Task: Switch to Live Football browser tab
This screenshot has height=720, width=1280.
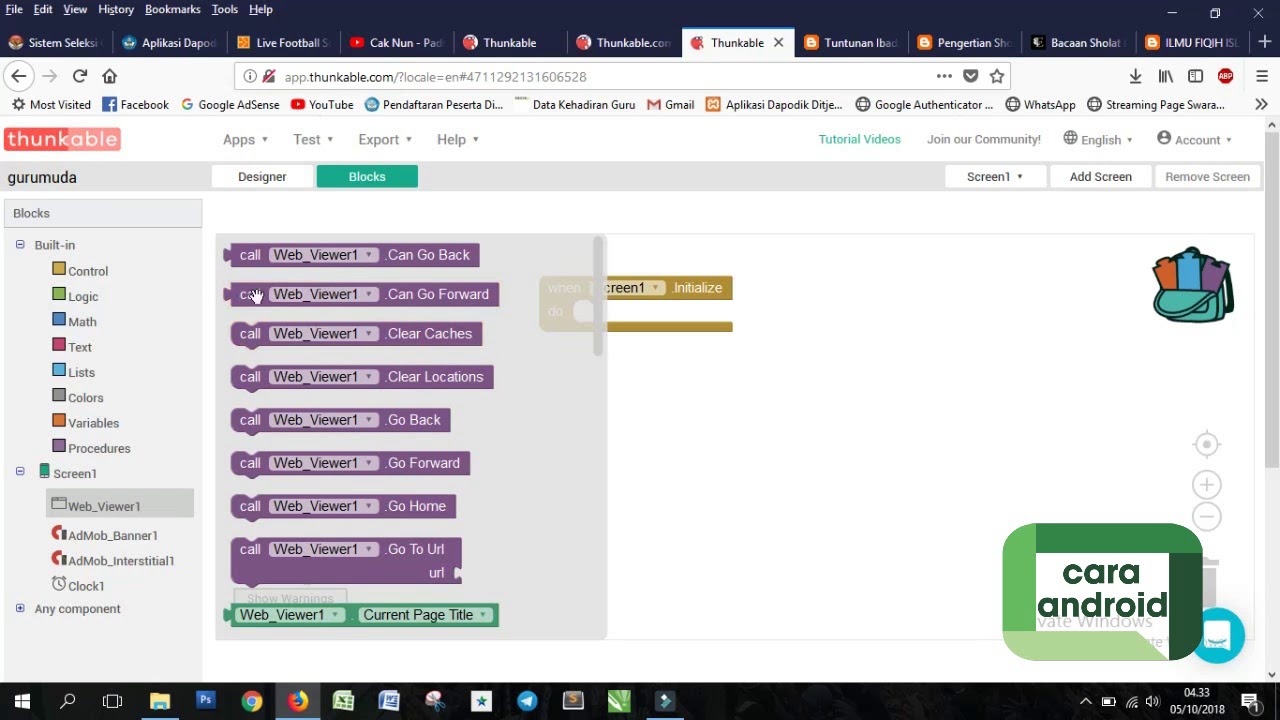Action: pyautogui.click(x=283, y=42)
